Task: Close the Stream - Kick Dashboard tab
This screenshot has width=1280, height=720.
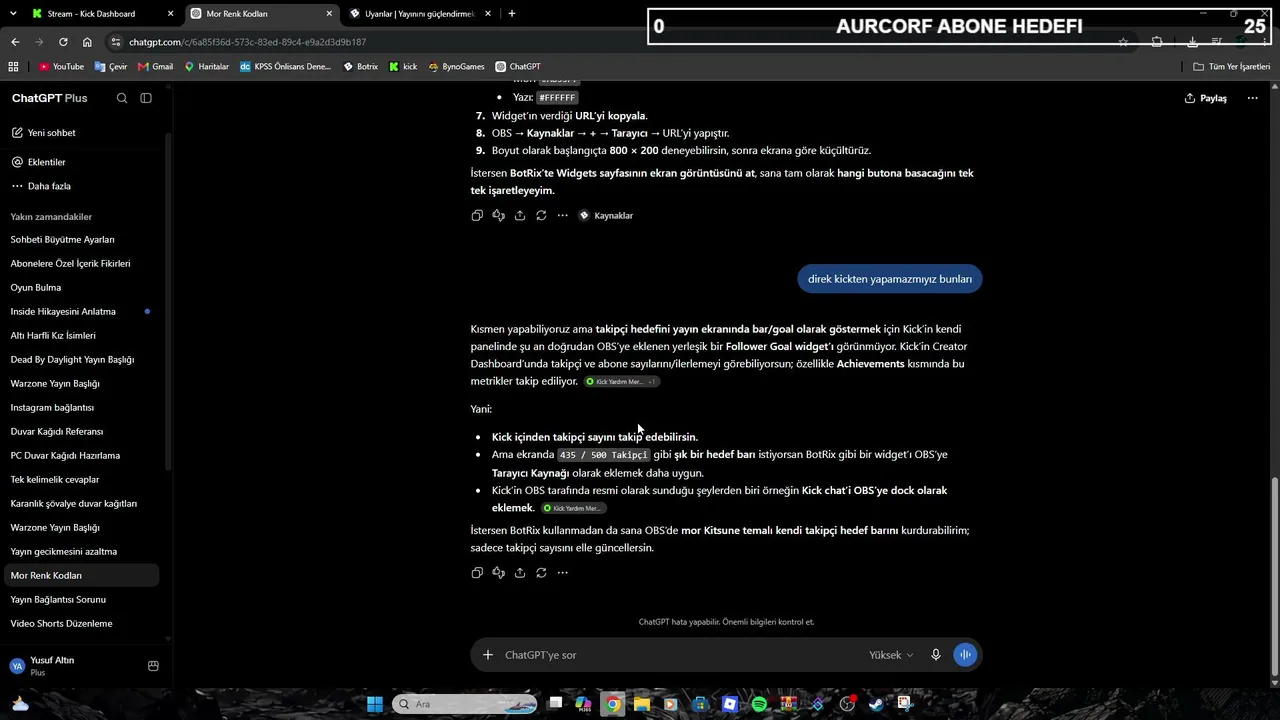Action: [170, 14]
